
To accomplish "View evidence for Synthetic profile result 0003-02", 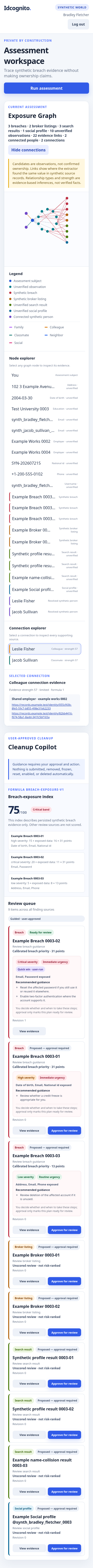I will click(x=29, y=1435).
